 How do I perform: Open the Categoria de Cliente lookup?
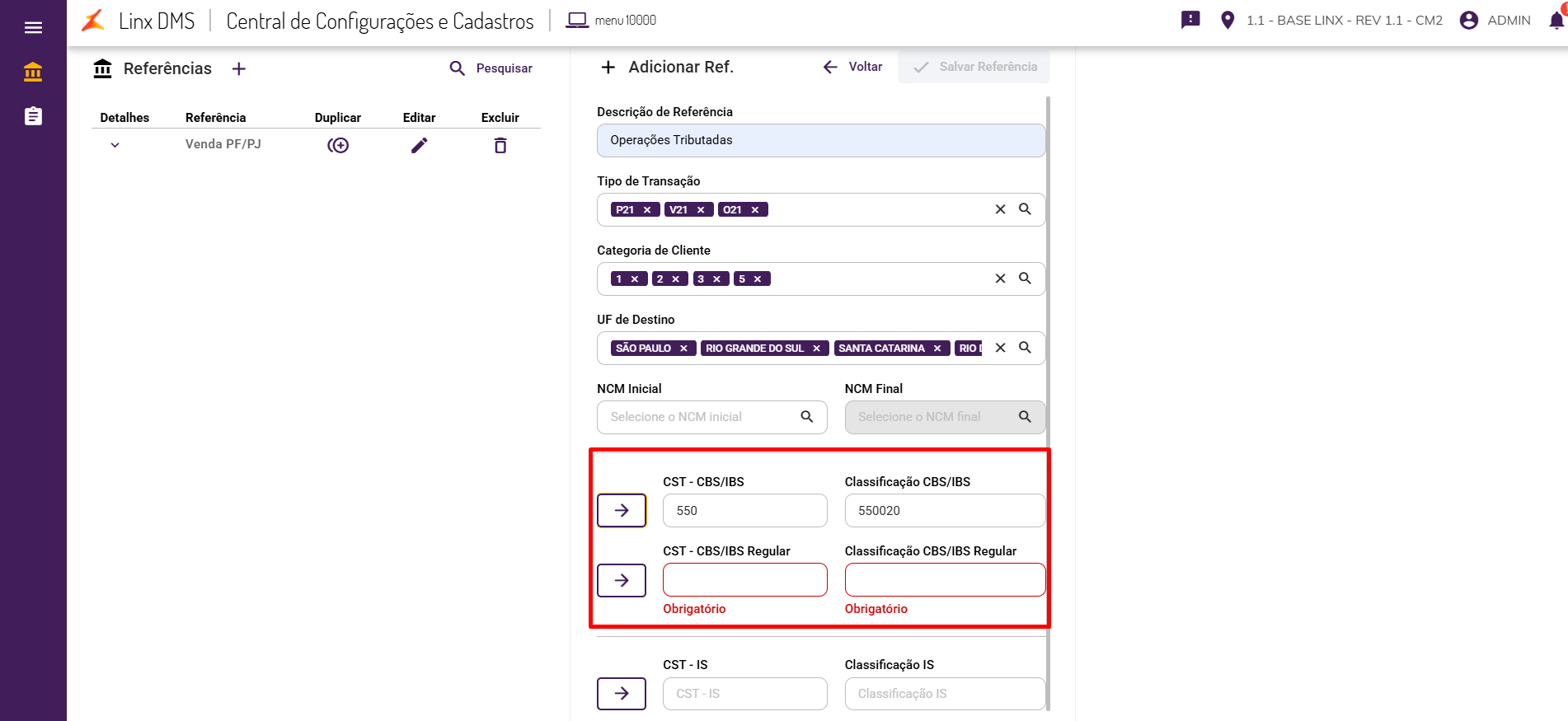pyautogui.click(x=1025, y=279)
